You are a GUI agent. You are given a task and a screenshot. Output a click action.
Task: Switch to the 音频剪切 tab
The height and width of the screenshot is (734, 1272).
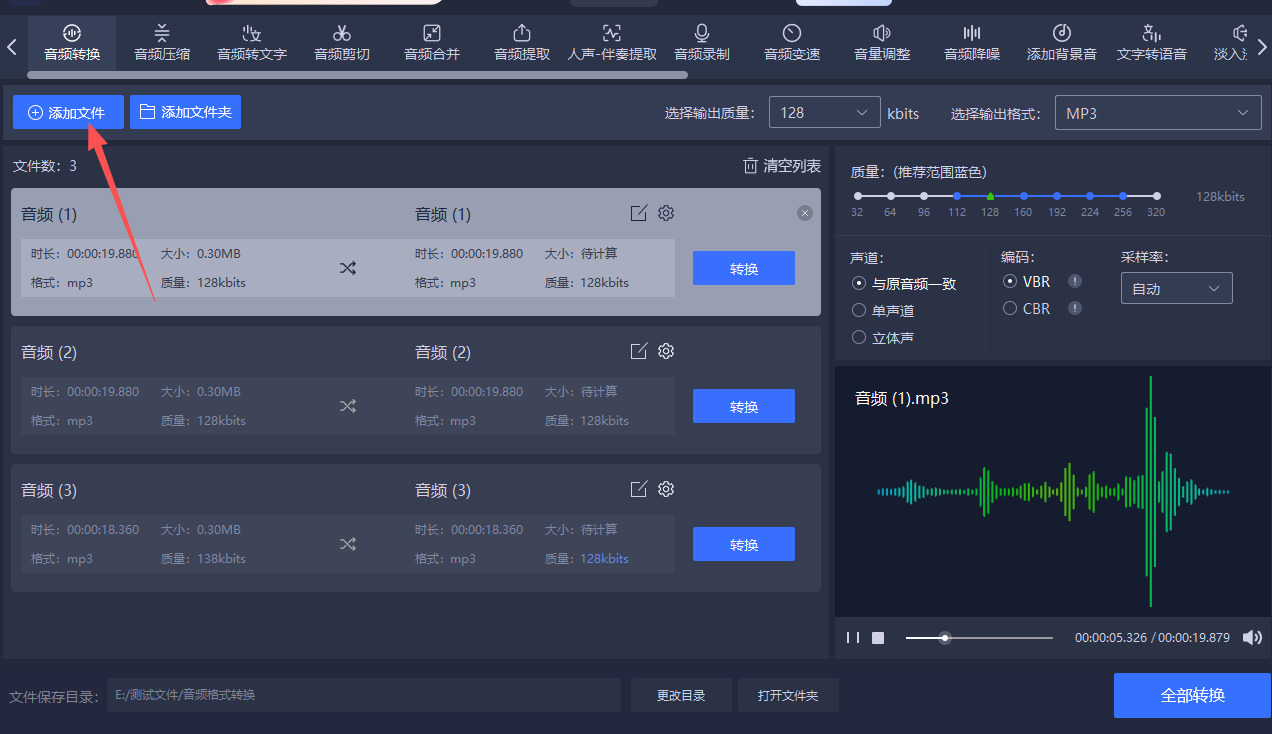click(342, 43)
